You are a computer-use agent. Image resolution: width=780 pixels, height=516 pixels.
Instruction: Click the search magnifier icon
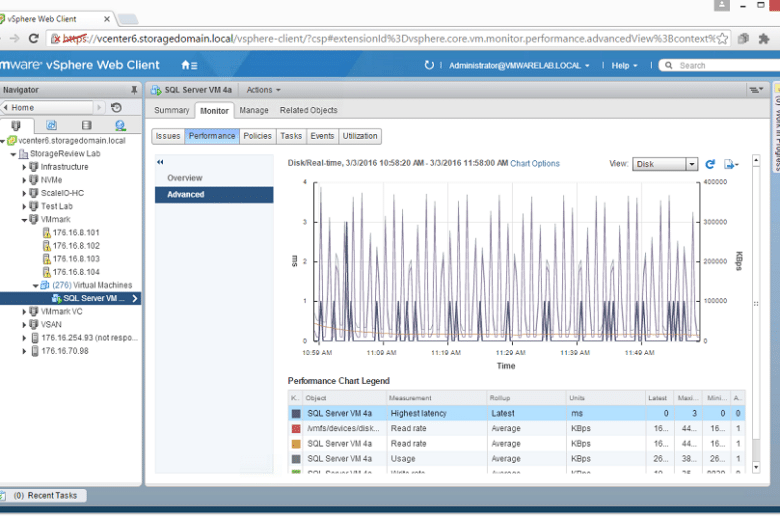[x=669, y=65]
